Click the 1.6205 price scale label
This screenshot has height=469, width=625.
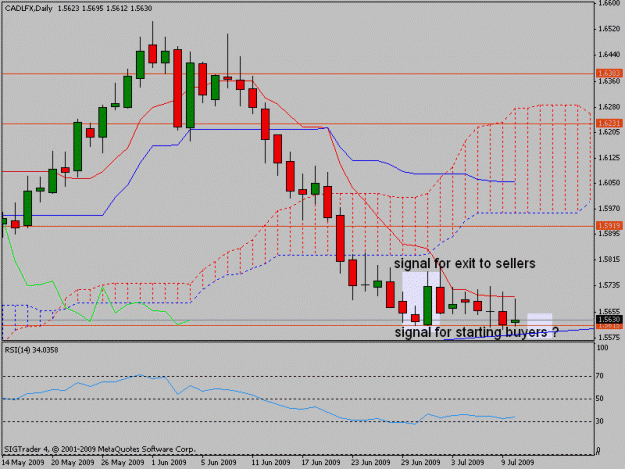(609, 131)
